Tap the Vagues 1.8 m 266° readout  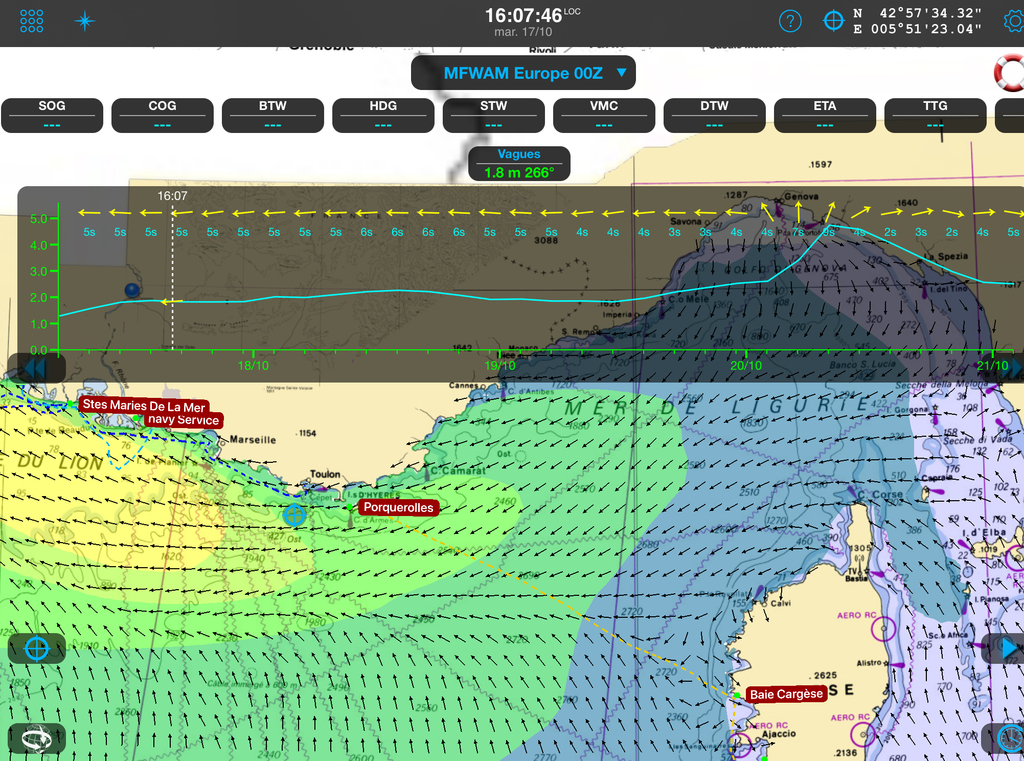pyautogui.click(x=519, y=164)
